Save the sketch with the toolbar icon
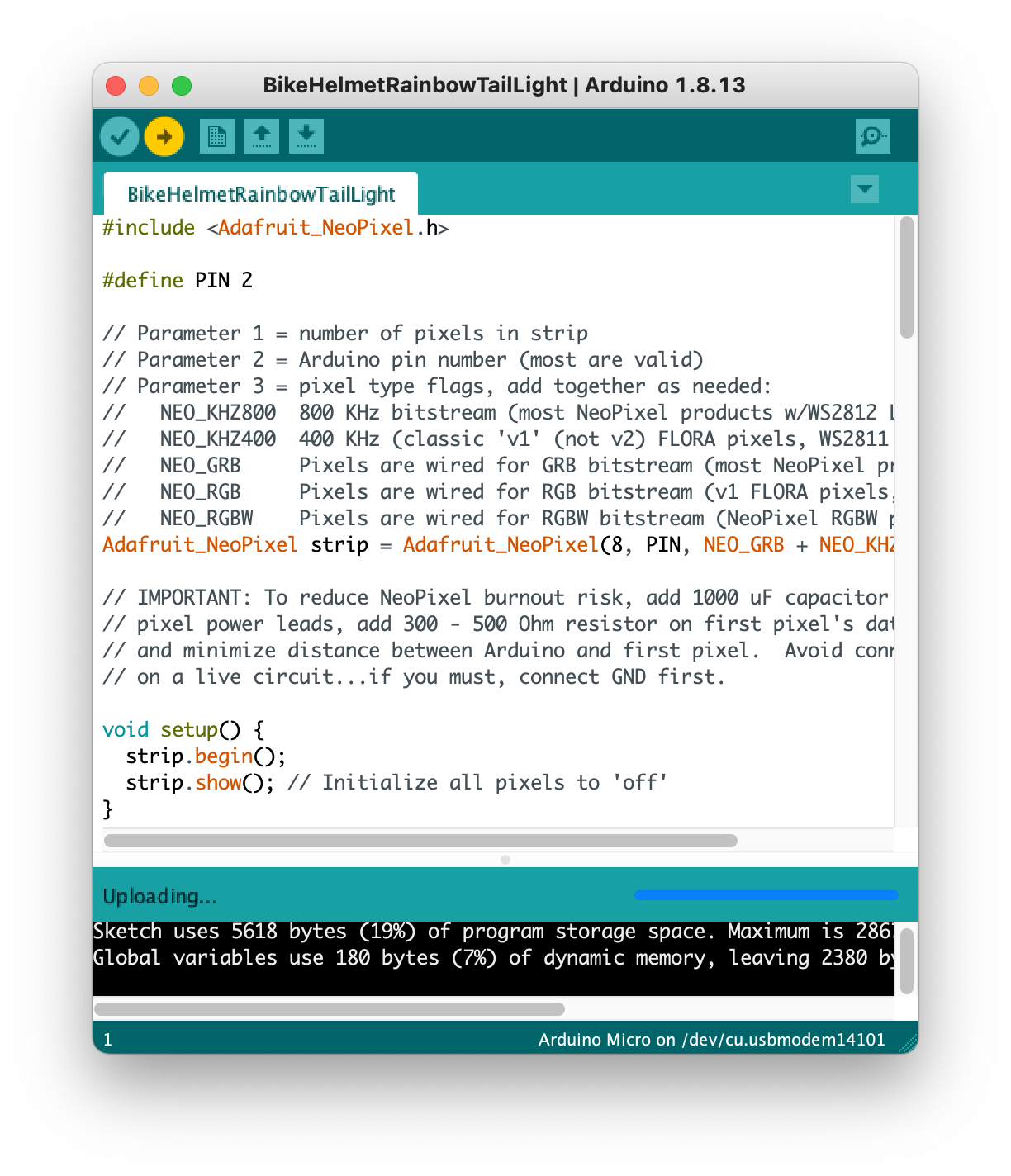The width and height of the screenshot is (1011, 1176). tap(306, 135)
